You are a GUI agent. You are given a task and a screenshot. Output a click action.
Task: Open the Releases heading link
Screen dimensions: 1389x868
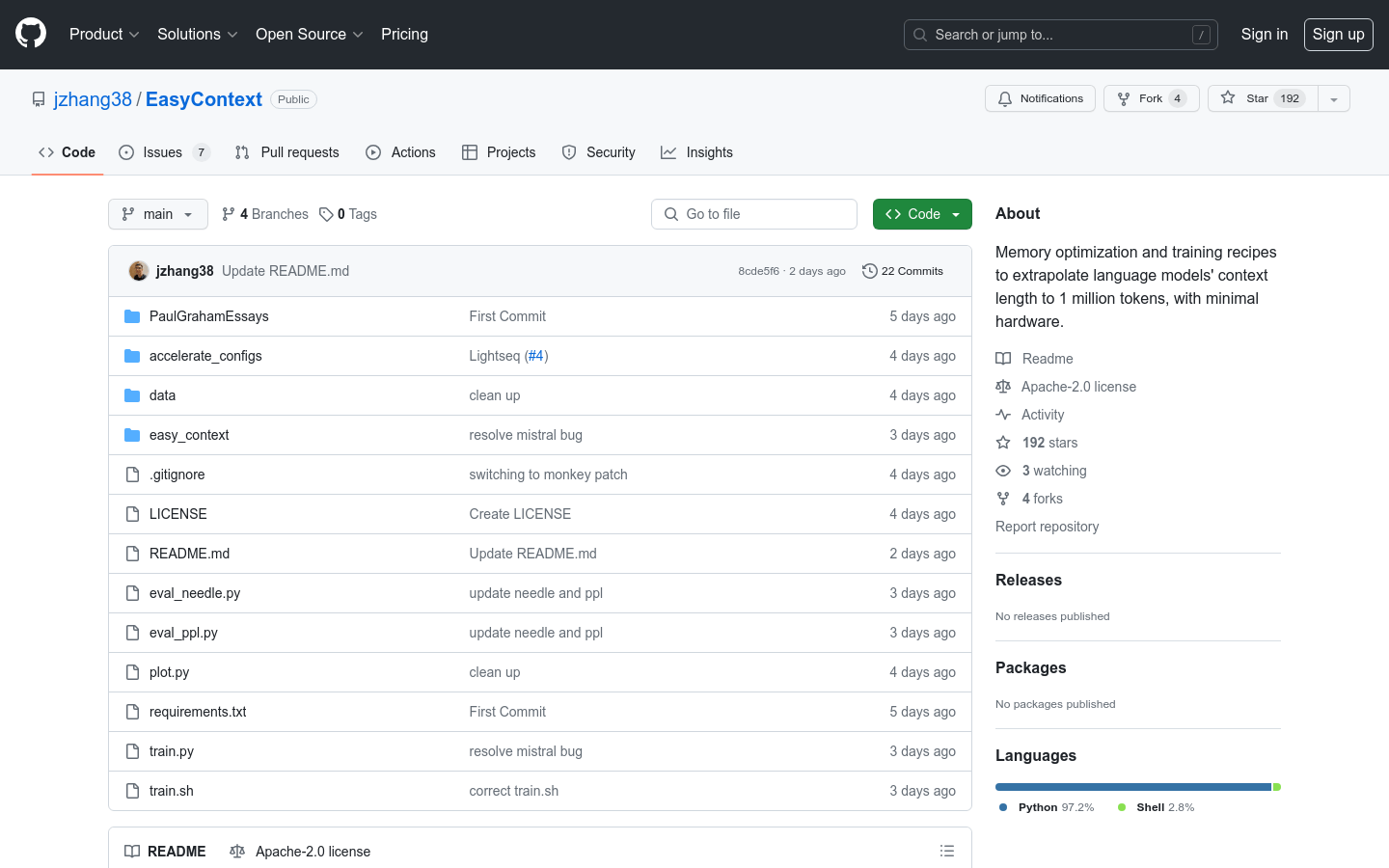click(1028, 580)
